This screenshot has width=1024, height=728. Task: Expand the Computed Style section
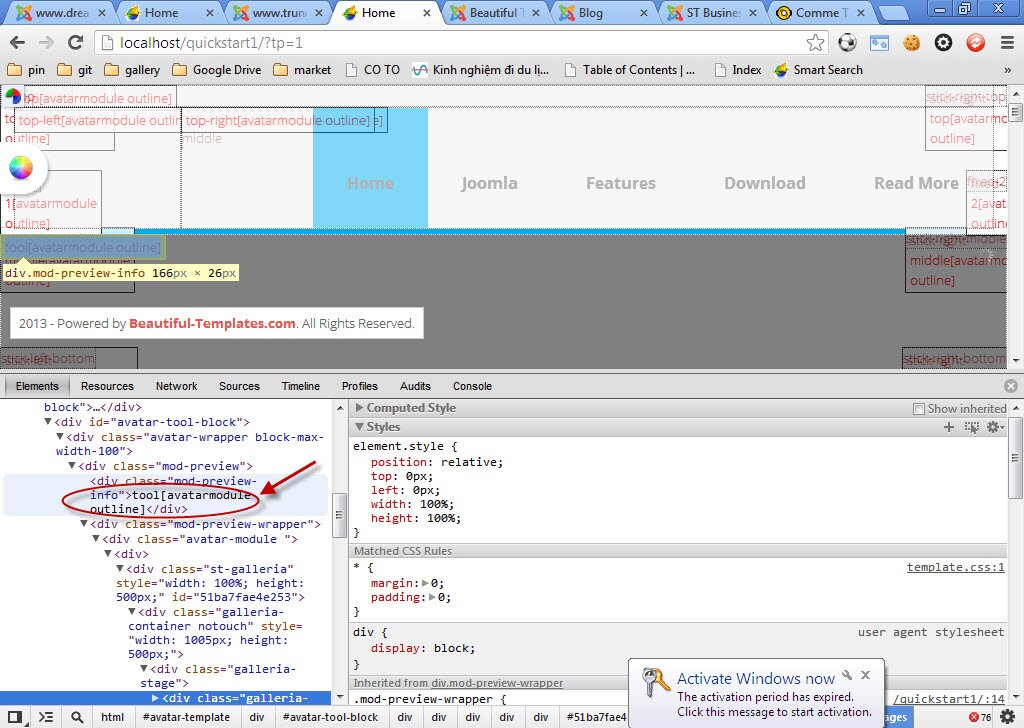pos(360,407)
